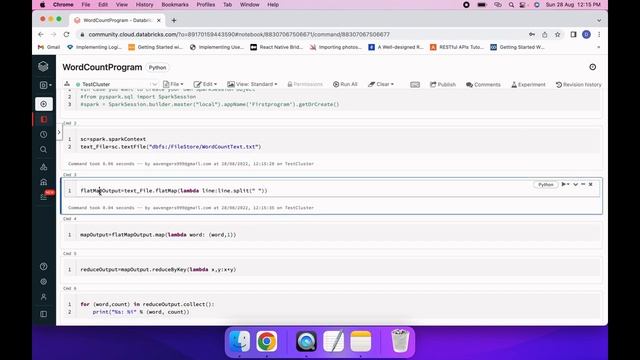The height and width of the screenshot is (360, 640).
Task: Open the Profiles menu in menu bar
Action: point(206,4)
